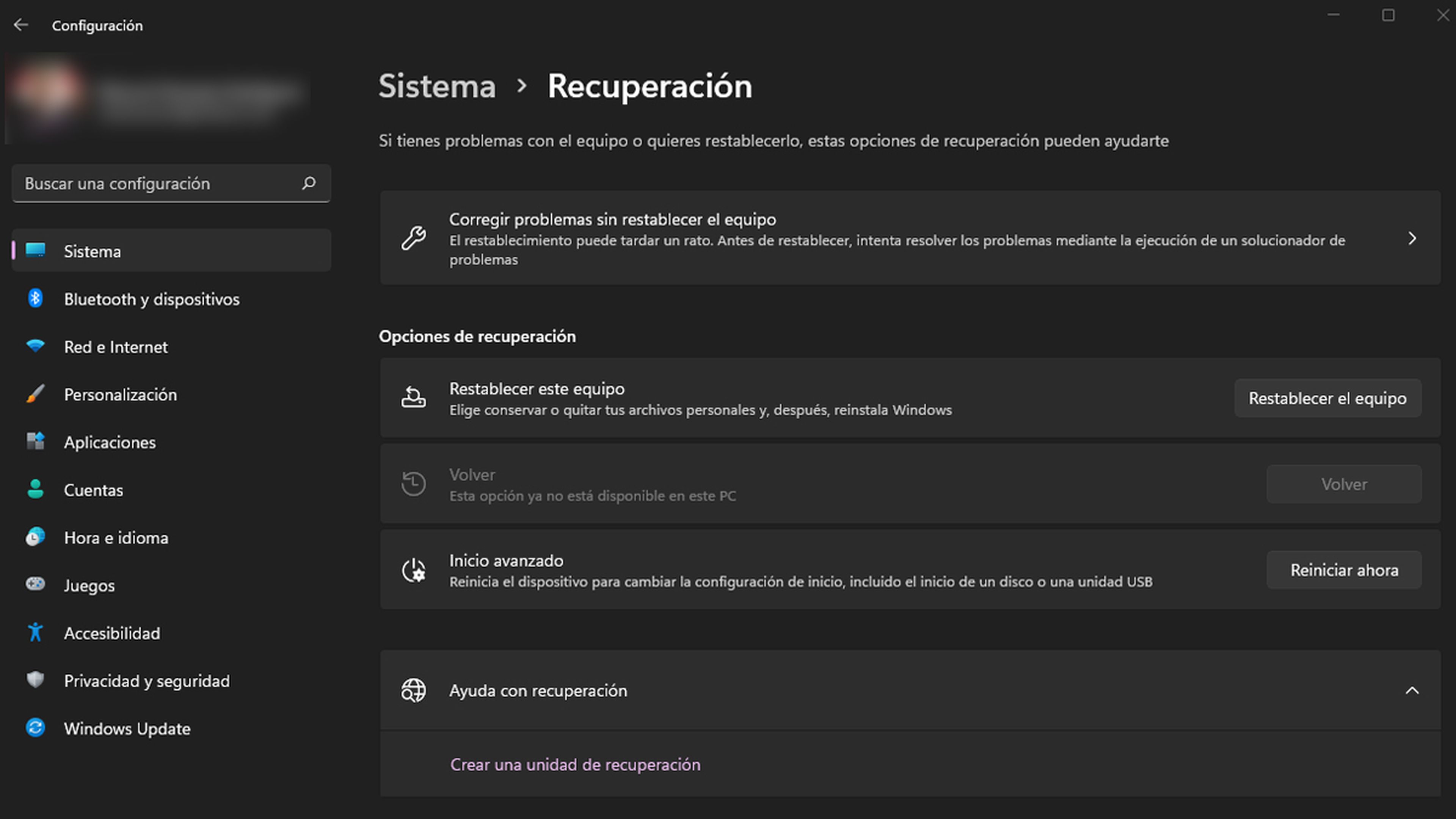This screenshot has width=1456, height=819.
Task: Click the back arrow in title bar
Action: pos(21,25)
